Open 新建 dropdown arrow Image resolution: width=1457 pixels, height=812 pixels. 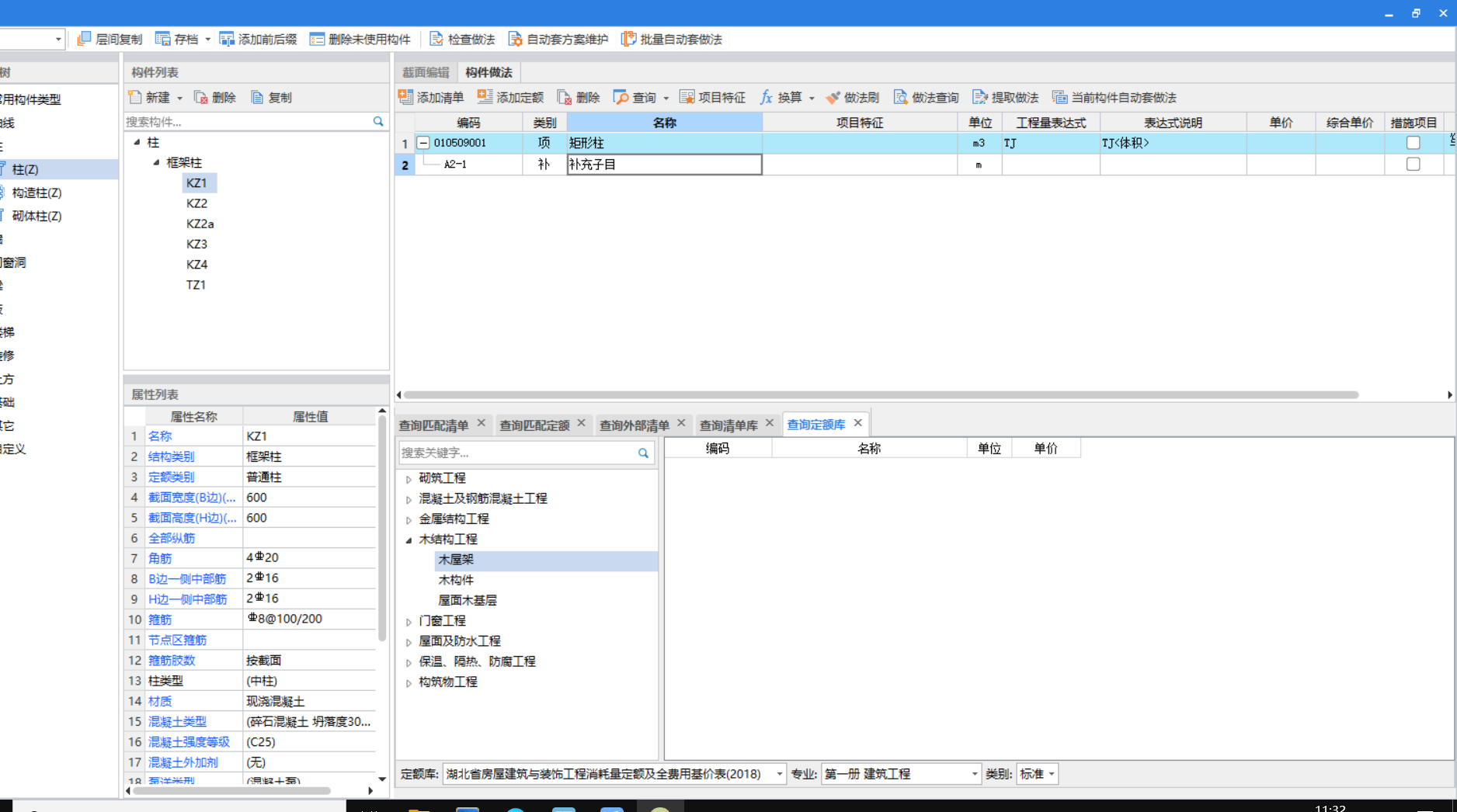pos(179,98)
